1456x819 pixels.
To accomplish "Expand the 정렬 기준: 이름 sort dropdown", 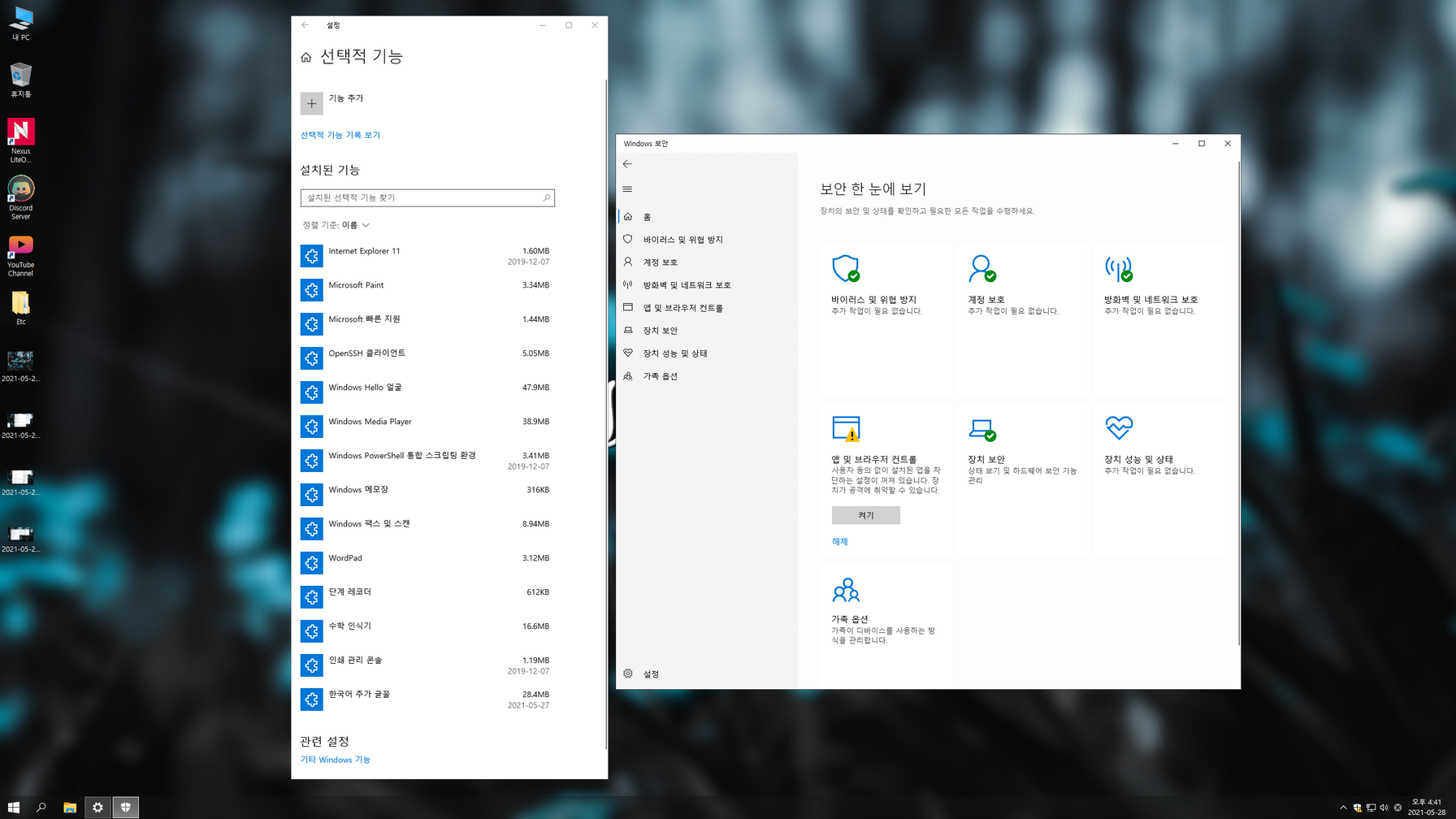I will pos(336,225).
